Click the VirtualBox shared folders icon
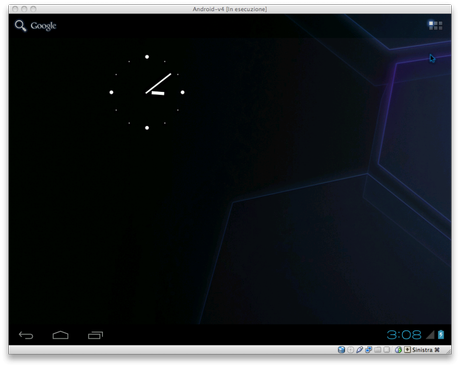Screen dimensions: 460x367 click(x=377, y=350)
